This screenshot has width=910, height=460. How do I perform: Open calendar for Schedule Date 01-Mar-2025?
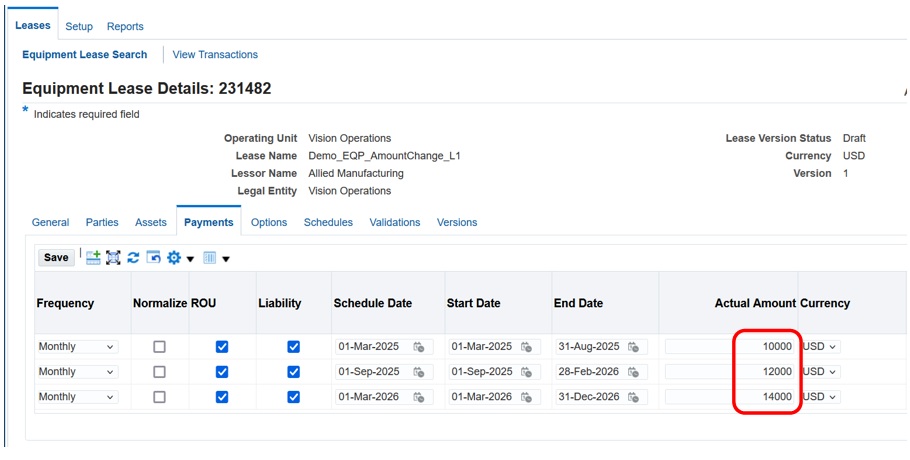[419, 347]
